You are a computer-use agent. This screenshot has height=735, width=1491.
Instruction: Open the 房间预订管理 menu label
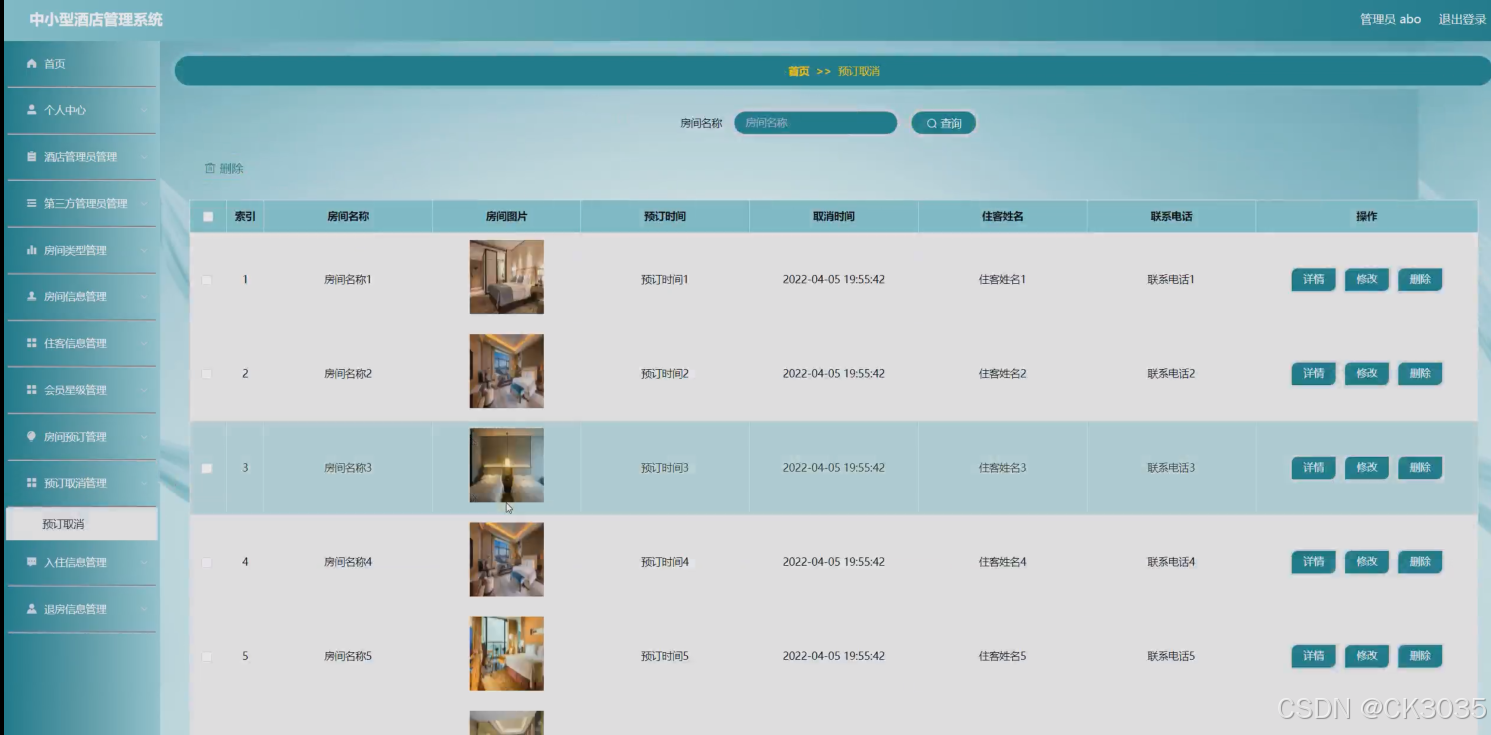coord(75,436)
